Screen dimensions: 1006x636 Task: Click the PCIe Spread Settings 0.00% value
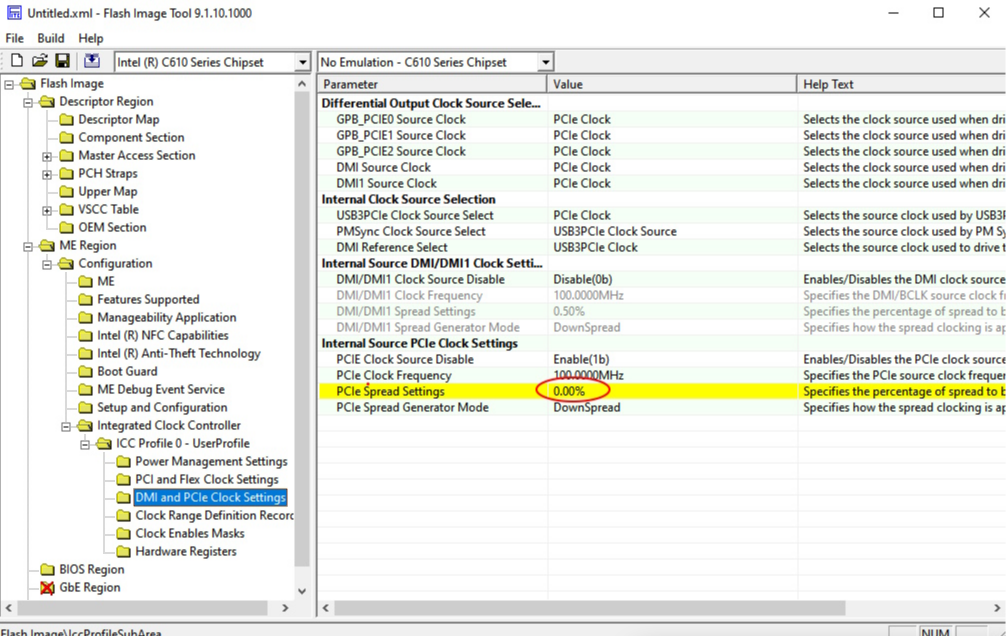(x=569, y=391)
